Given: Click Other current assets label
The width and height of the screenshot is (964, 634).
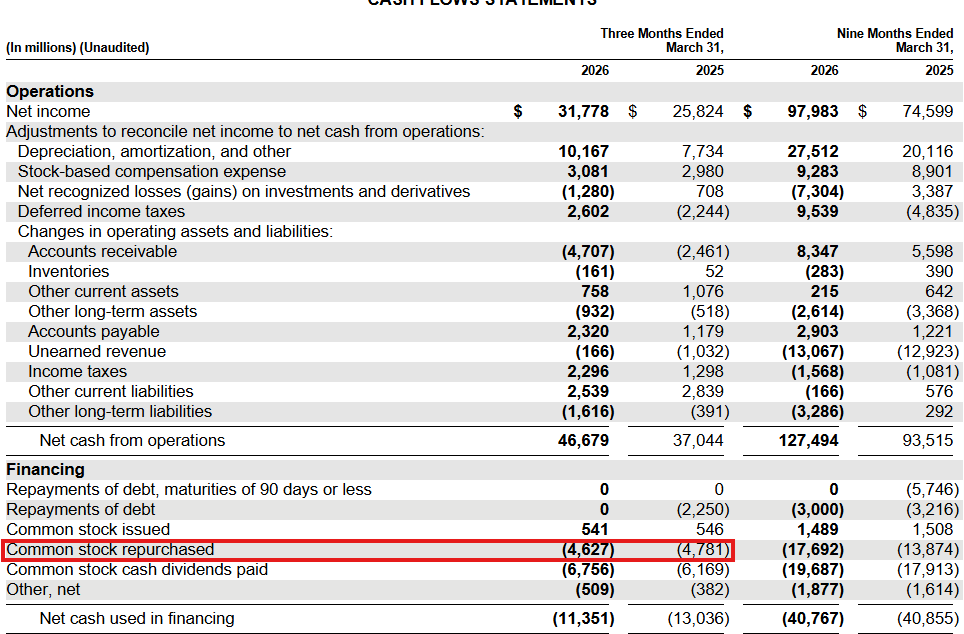Looking at the screenshot, I should [103, 291].
